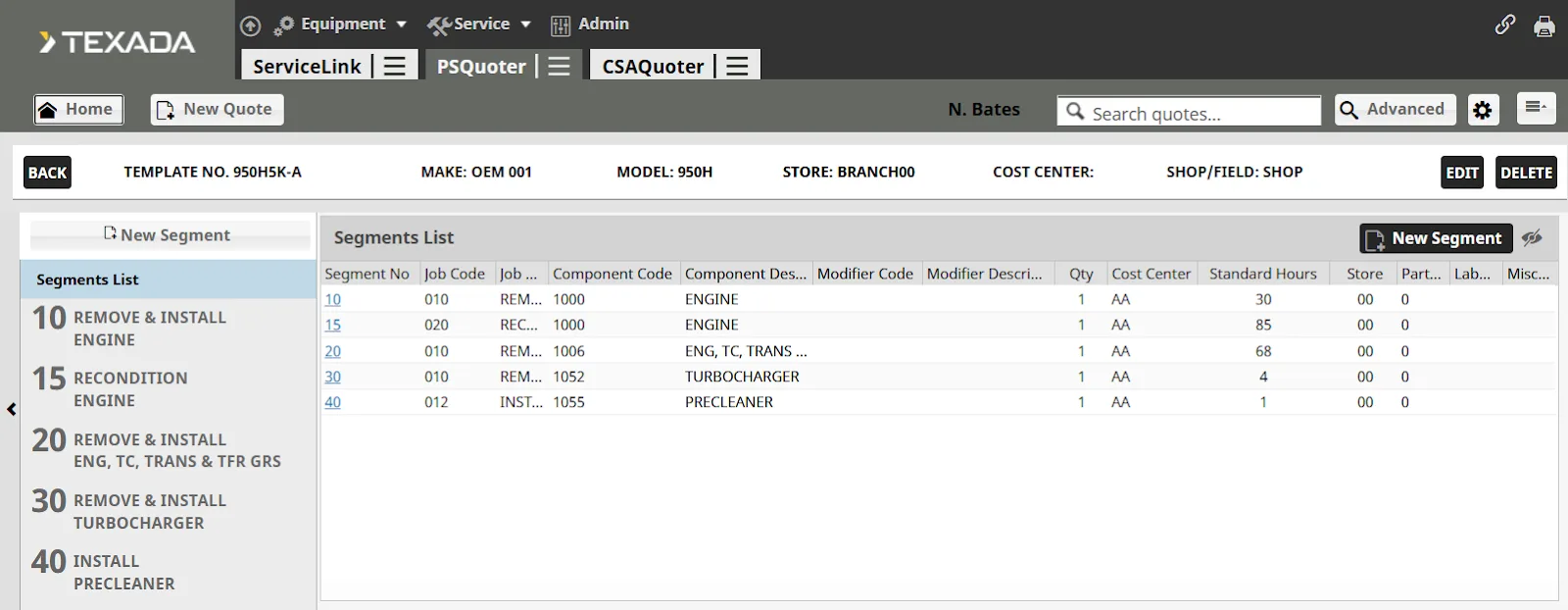Toggle the hidden-columns eye icon
1568x610 pixels.
tap(1533, 237)
